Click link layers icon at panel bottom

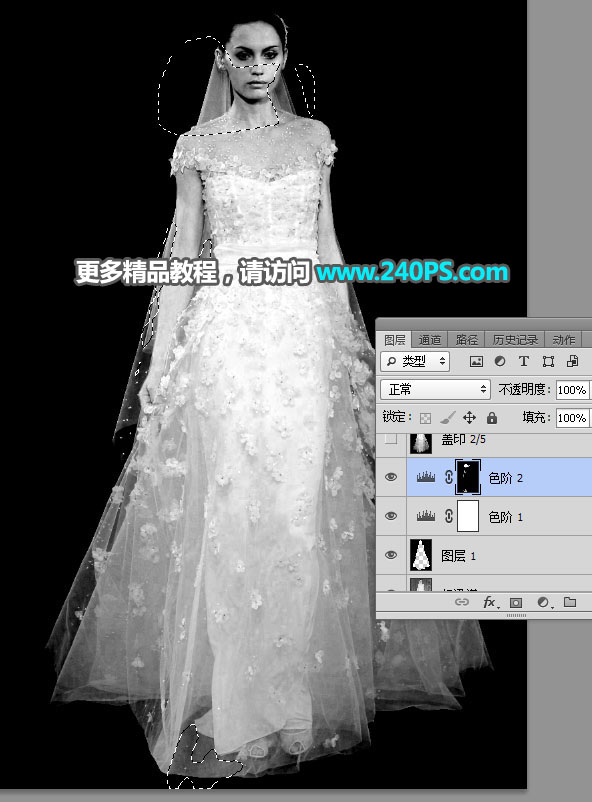coord(462,602)
